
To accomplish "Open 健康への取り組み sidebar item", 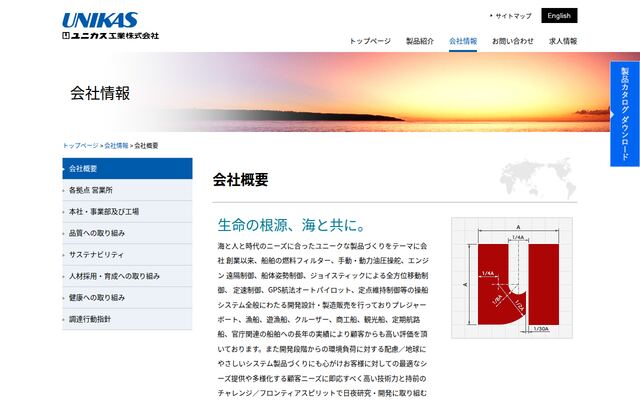I will 127,298.
